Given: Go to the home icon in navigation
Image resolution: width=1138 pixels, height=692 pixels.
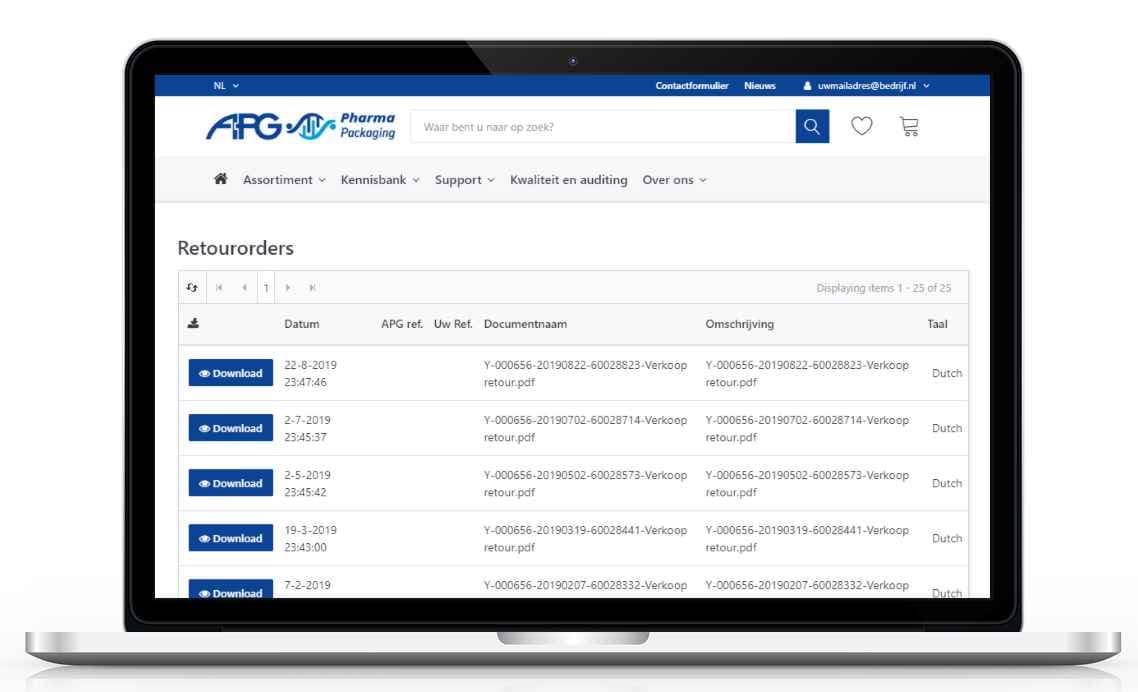Looking at the screenshot, I should click(221, 180).
